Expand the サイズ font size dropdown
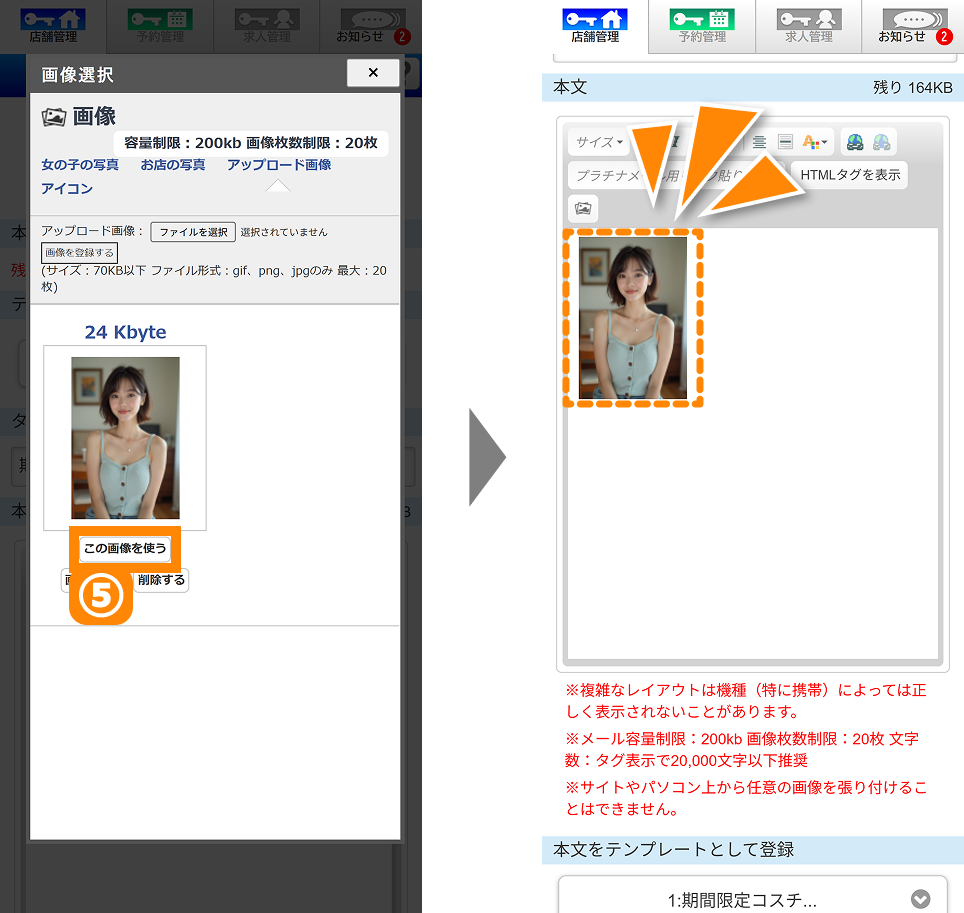 click(598, 142)
